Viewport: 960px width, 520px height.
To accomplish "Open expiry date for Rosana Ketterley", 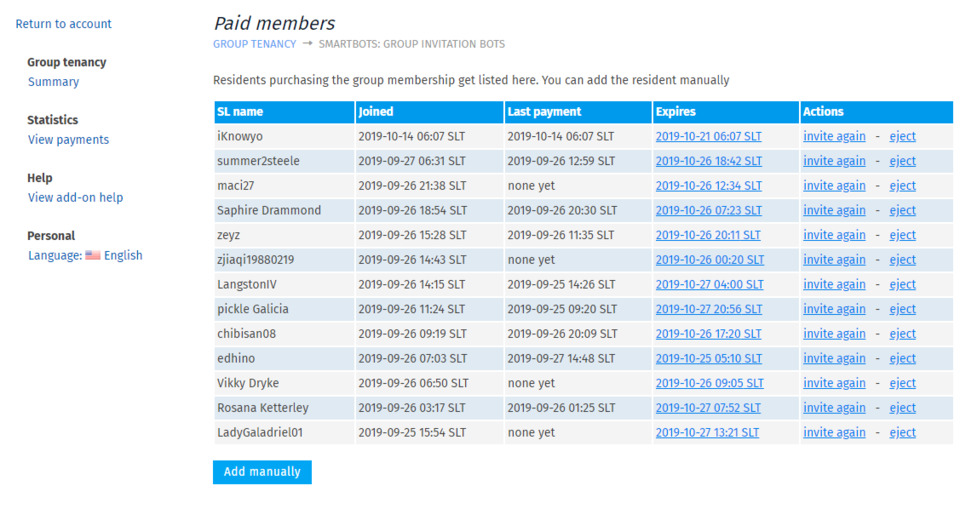I will [708, 408].
